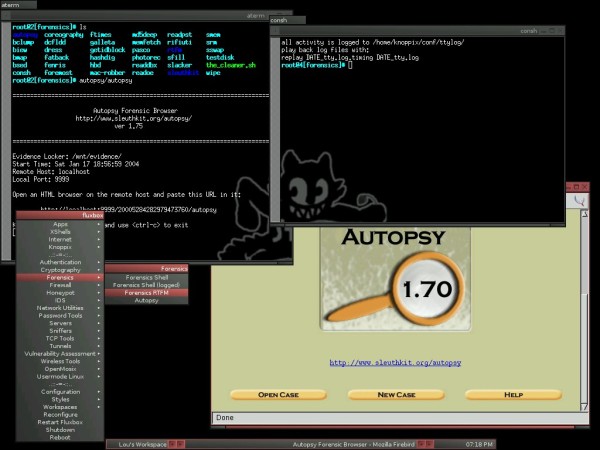600x450 pixels.
Task: Click the workspace previous arrow in toolbar
Action: pyautogui.click(x=173, y=444)
